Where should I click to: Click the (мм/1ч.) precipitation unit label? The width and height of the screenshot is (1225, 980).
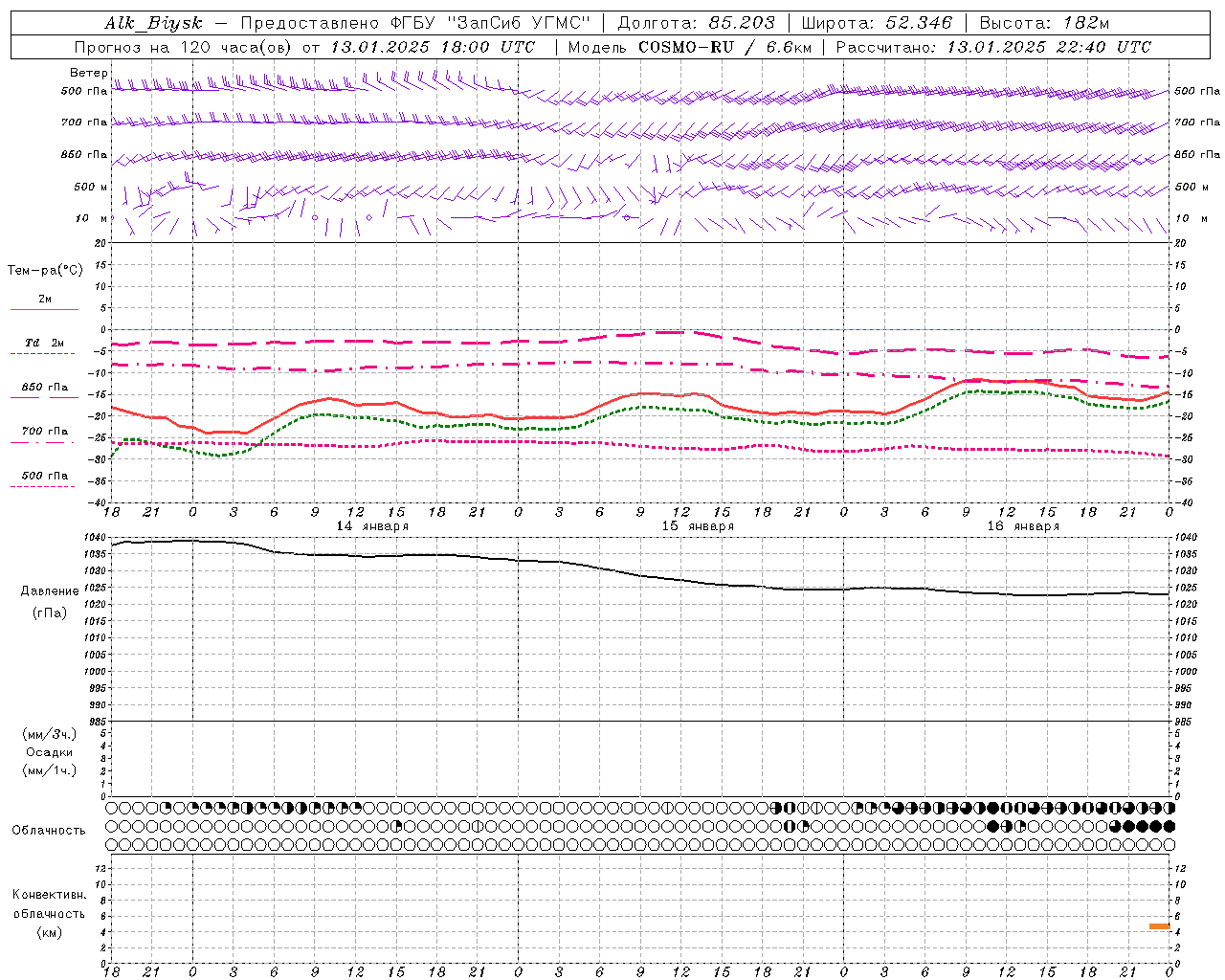click(50, 770)
